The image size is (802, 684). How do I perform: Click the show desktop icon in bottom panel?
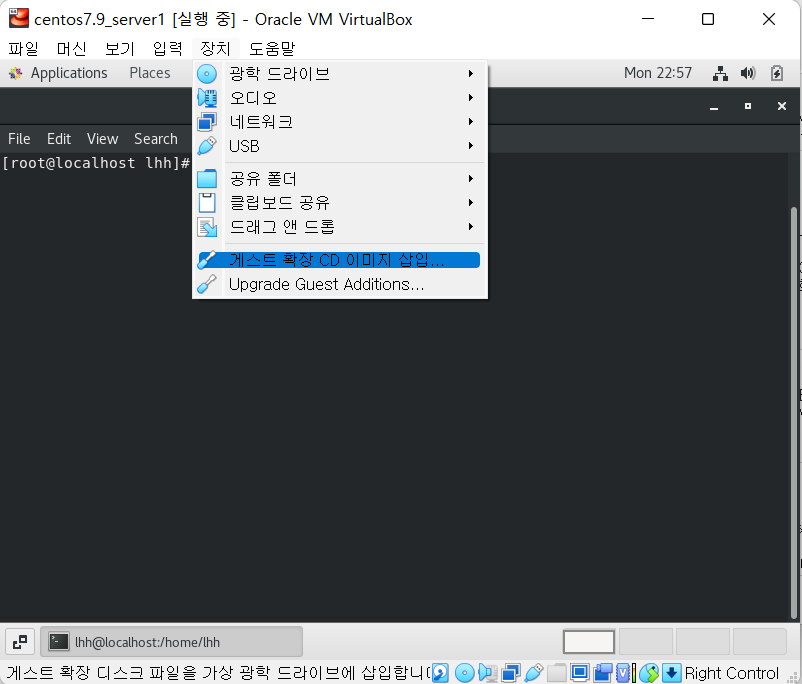pos(20,642)
